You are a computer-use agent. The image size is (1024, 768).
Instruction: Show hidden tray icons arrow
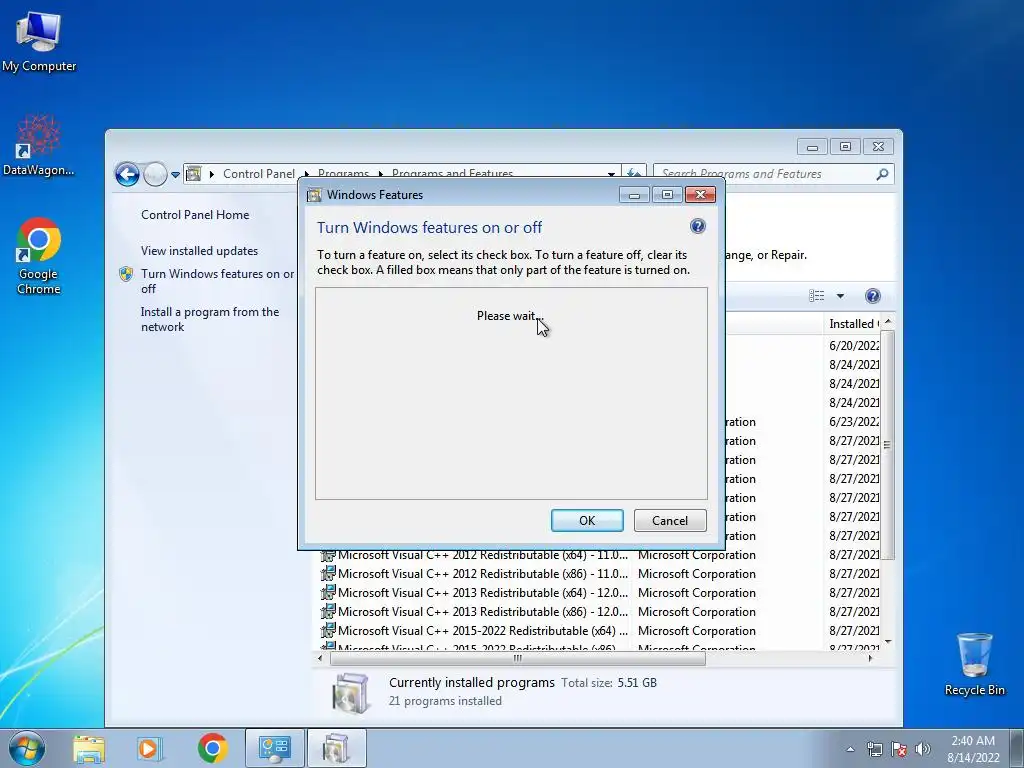(x=850, y=749)
